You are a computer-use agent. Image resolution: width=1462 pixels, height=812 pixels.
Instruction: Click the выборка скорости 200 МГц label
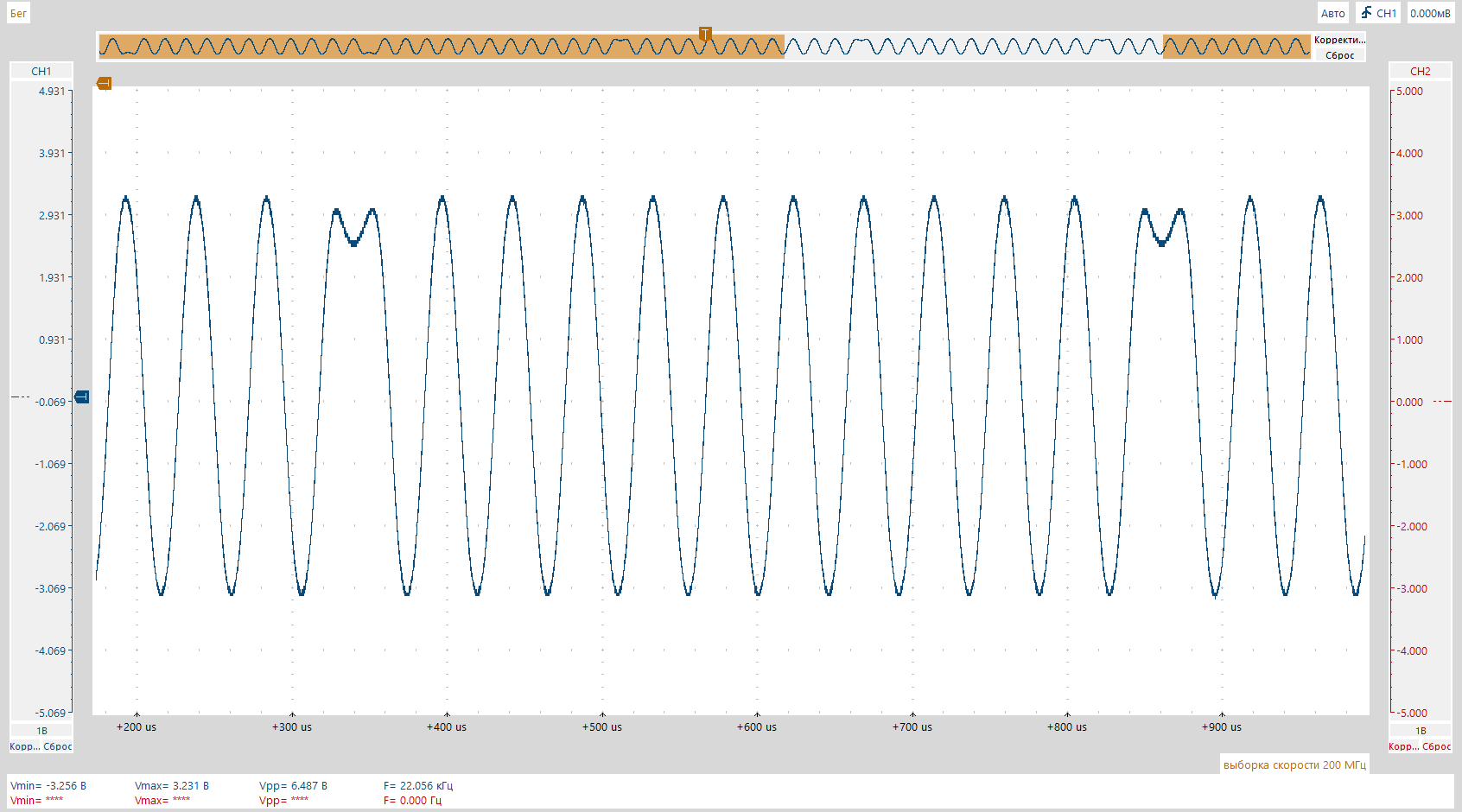pos(1294,764)
